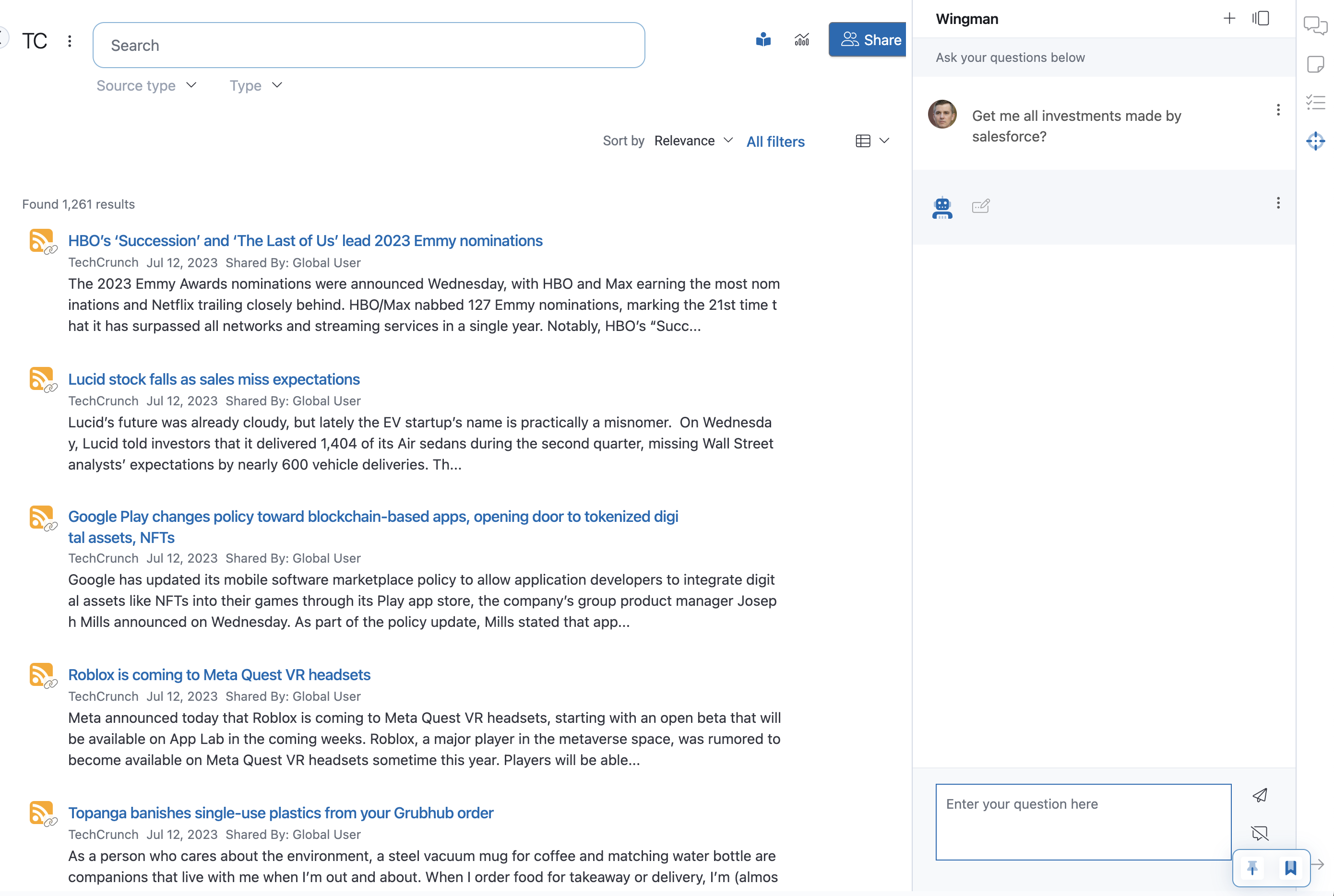1334x896 pixels.
Task: Click the Found 1,261 results text
Action: [78, 204]
